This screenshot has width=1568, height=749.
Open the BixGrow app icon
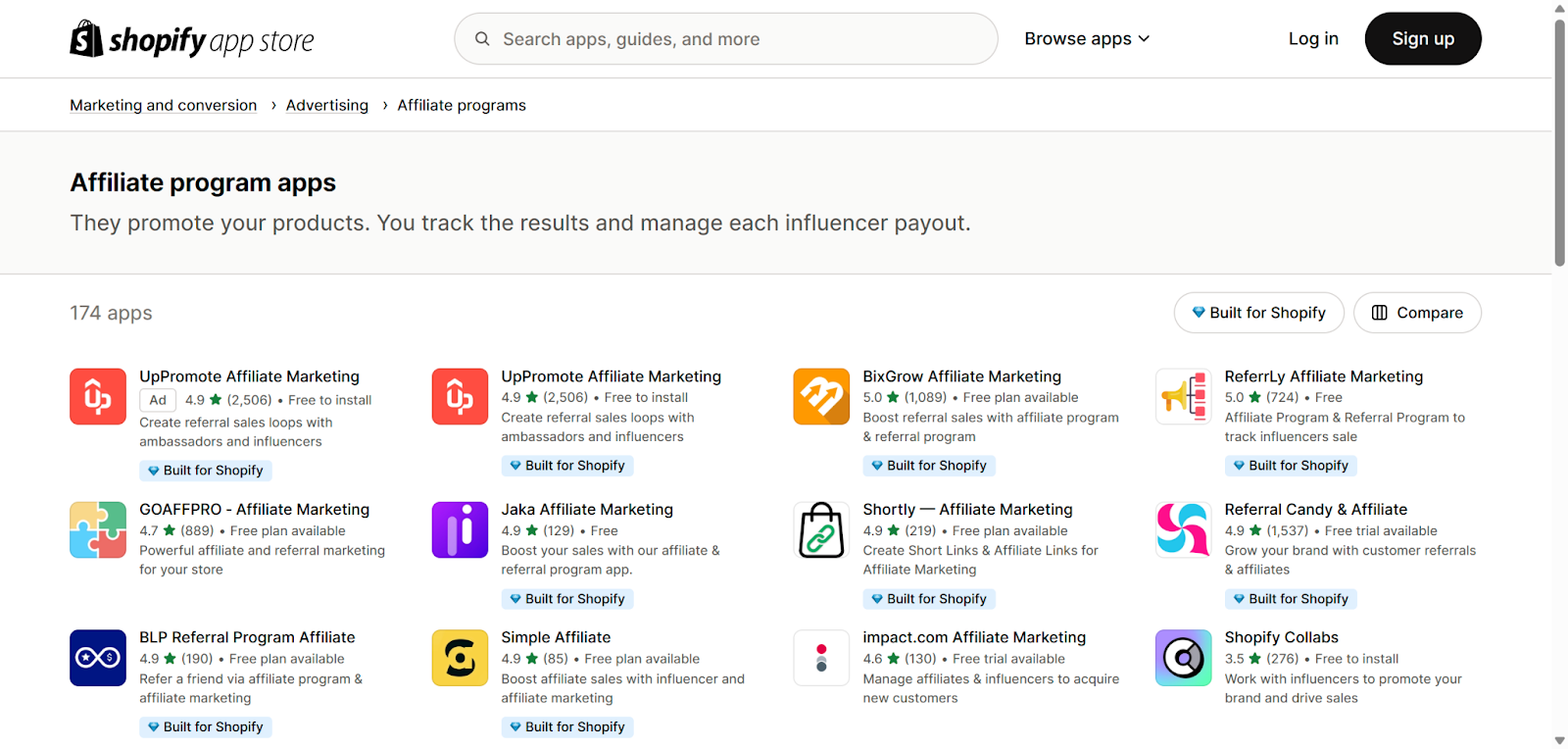[821, 397]
